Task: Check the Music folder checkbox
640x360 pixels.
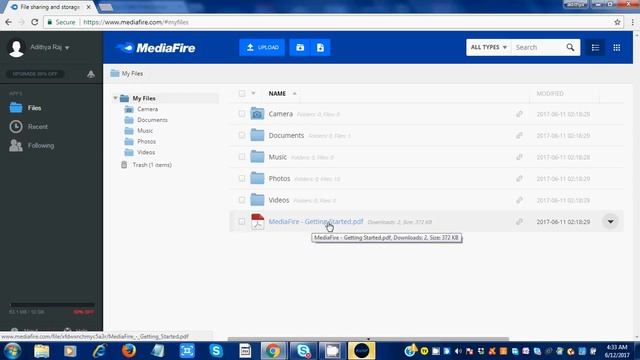Action: click(242, 157)
